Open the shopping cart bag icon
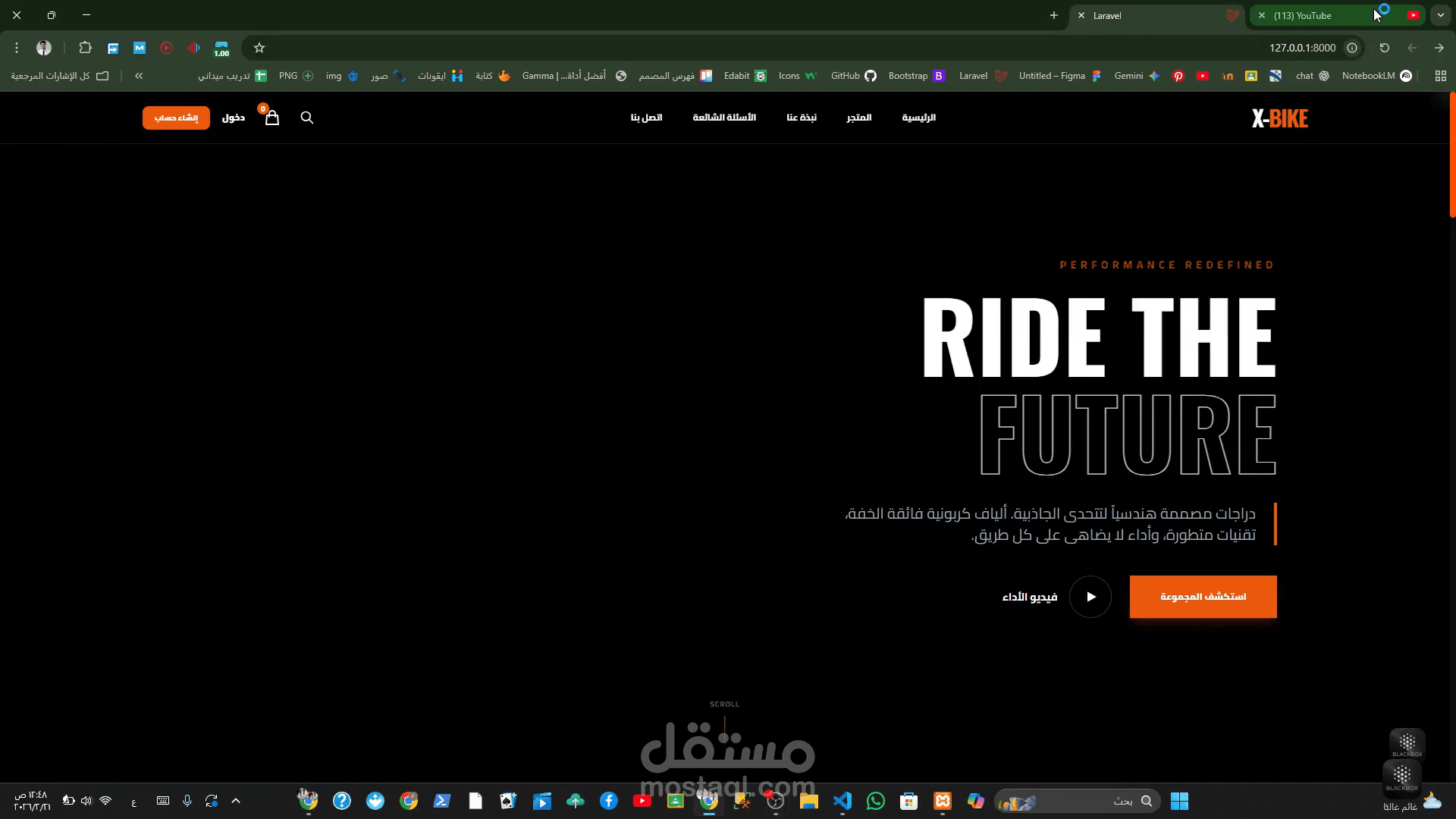The height and width of the screenshot is (819, 1456). coord(272,118)
